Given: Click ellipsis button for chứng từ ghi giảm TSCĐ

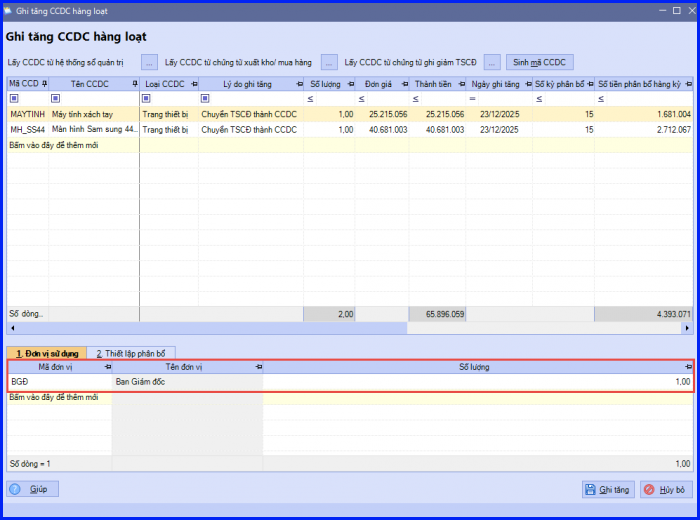Looking at the screenshot, I should pyautogui.click(x=492, y=62).
